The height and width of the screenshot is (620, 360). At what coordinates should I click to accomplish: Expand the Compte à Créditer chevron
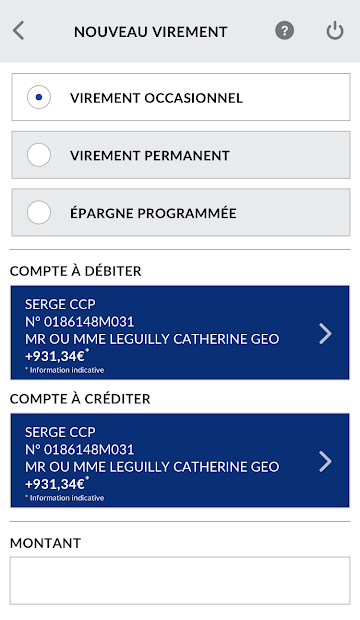pyautogui.click(x=325, y=461)
